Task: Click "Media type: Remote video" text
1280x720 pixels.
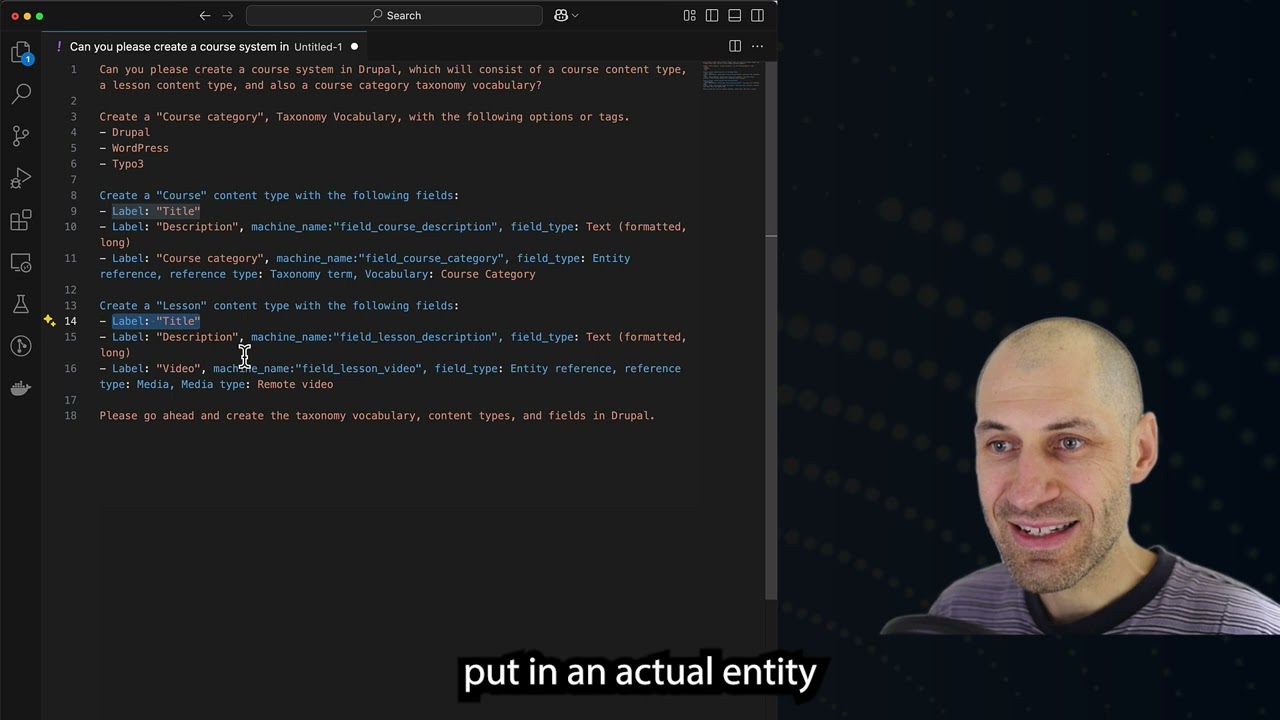Action: [257, 384]
